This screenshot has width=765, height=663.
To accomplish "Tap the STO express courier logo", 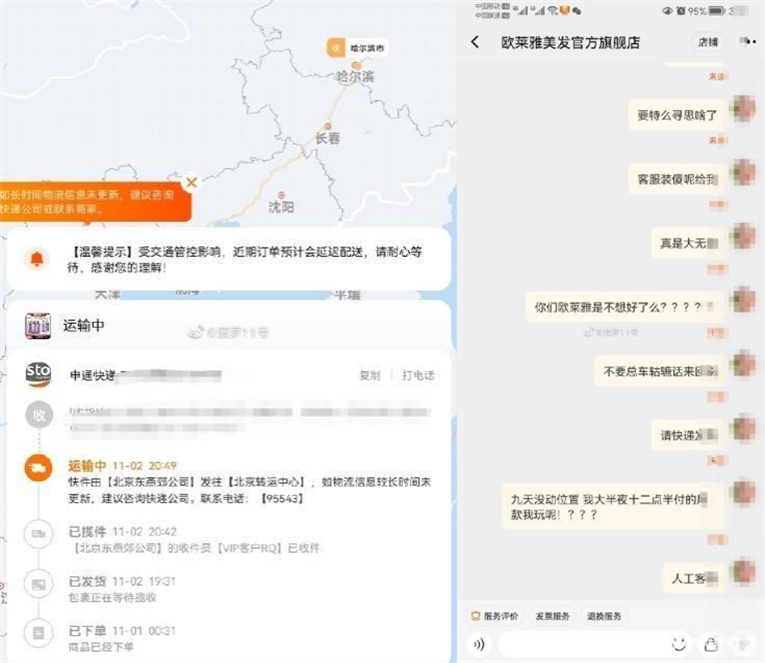I will 38,374.
